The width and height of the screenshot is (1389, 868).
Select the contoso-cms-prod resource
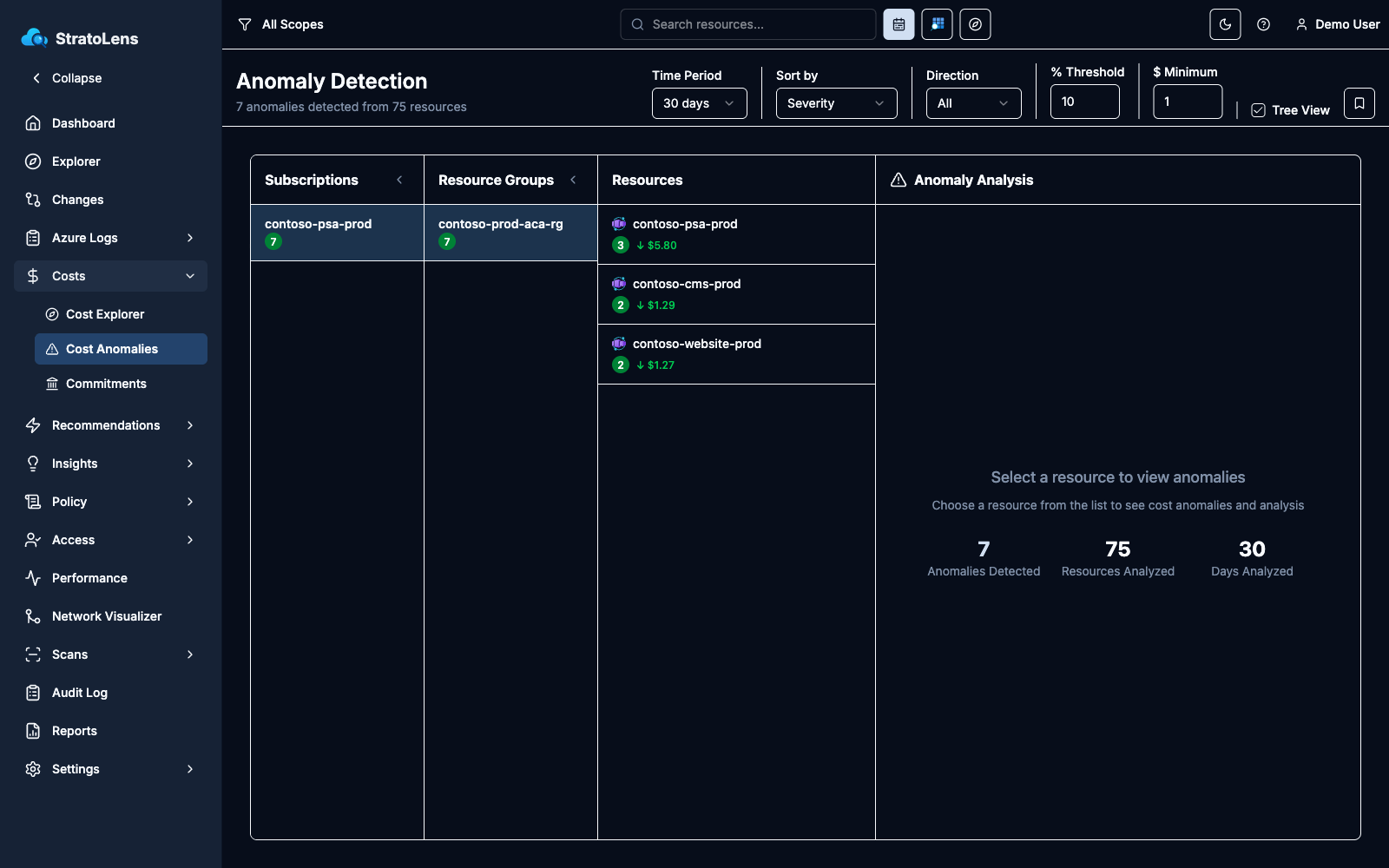pyautogui.click(x=736, y=294)
